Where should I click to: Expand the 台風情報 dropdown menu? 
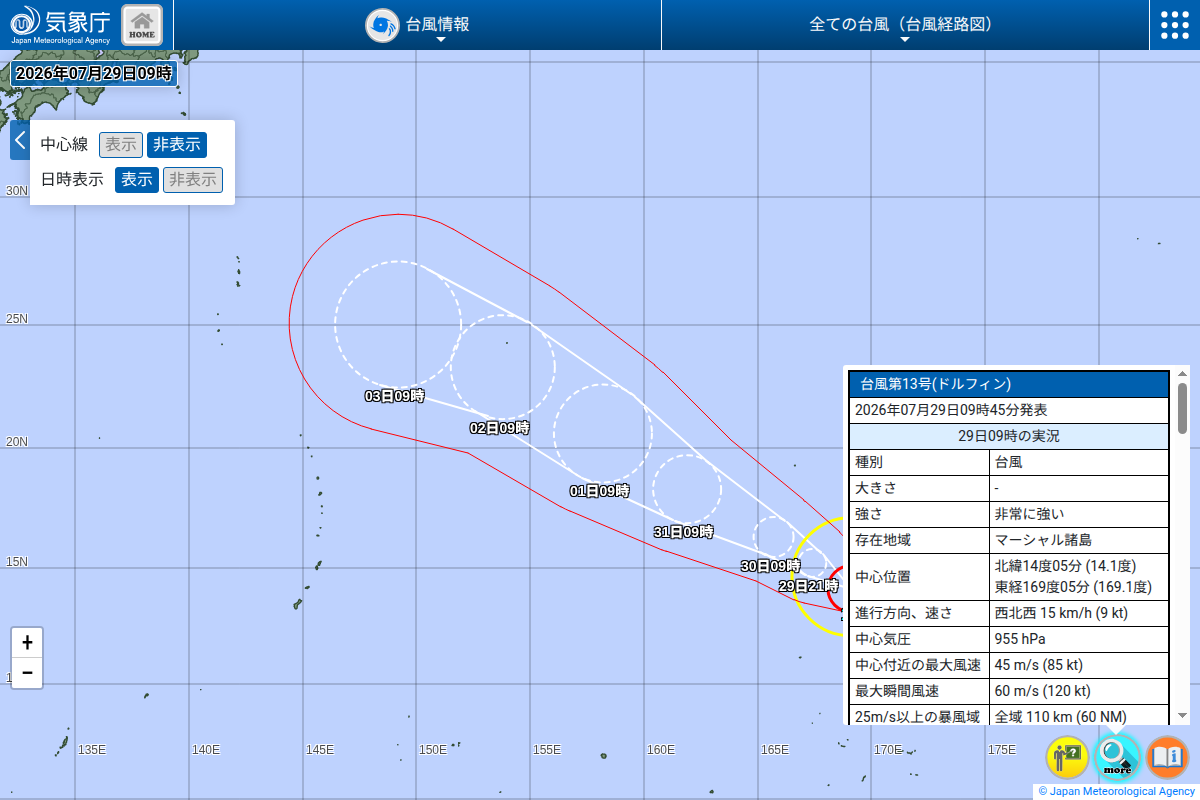point(418,25)
